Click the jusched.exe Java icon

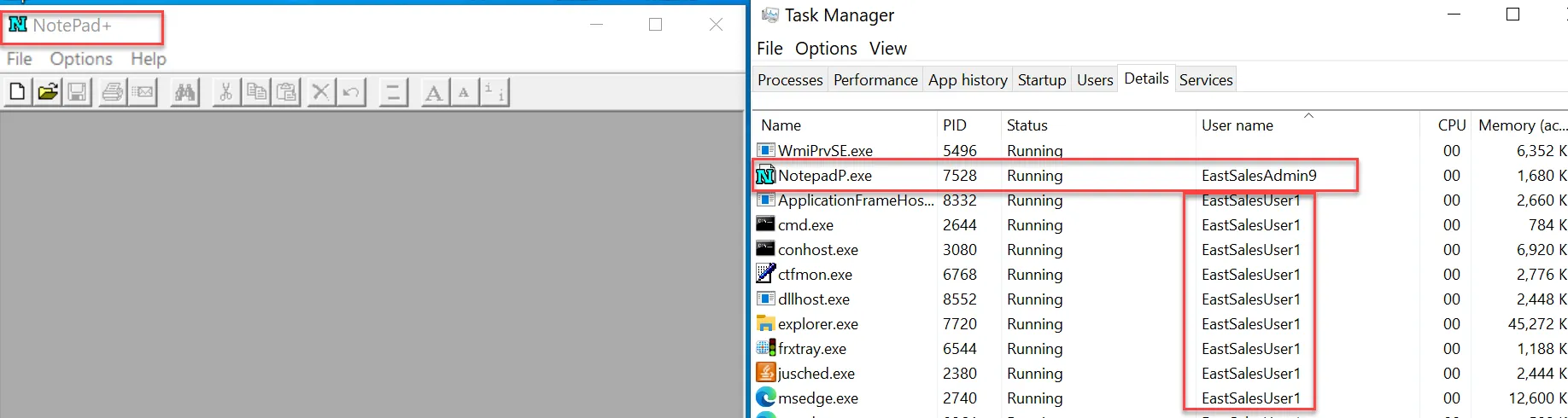click(765, 373)
